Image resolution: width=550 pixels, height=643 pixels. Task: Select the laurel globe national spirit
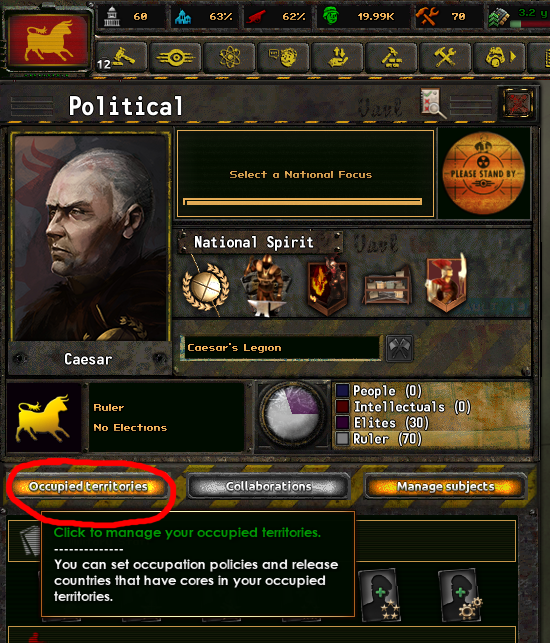206,287
